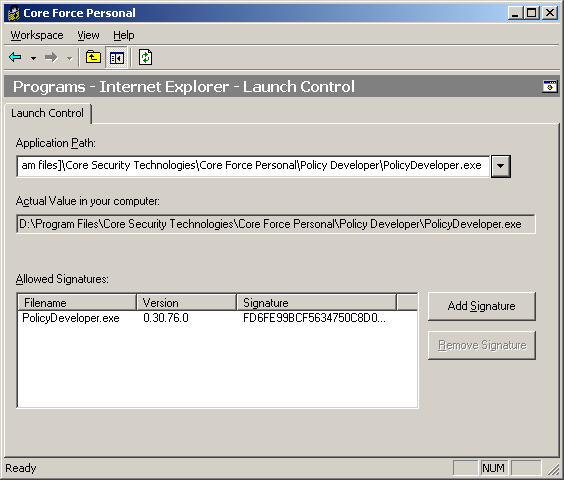564x480 pixels.
Task: Expand the Application Path combo box dropdown
Action: [501, 166]
